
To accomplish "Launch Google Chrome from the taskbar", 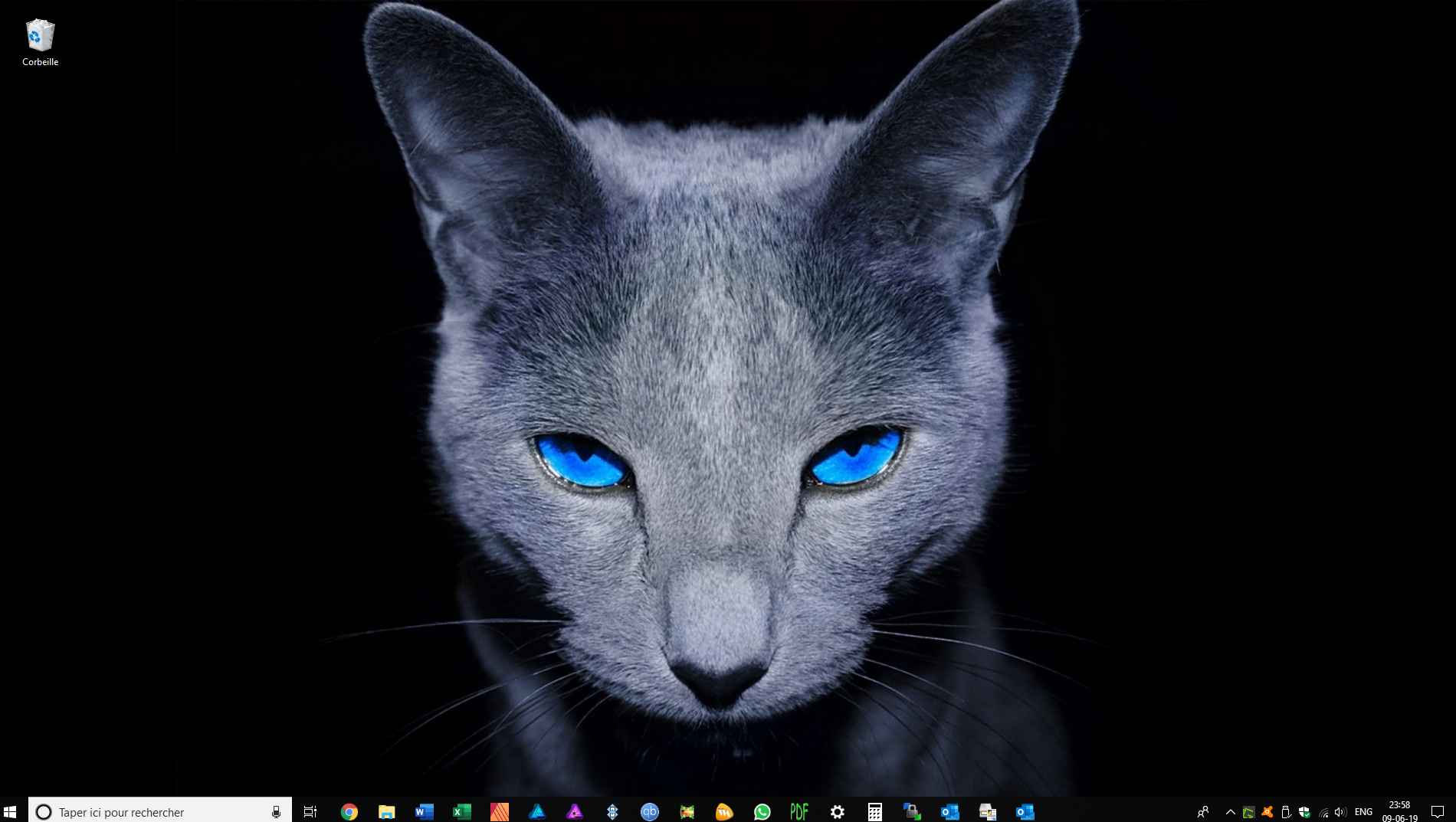I will point(349,812).
